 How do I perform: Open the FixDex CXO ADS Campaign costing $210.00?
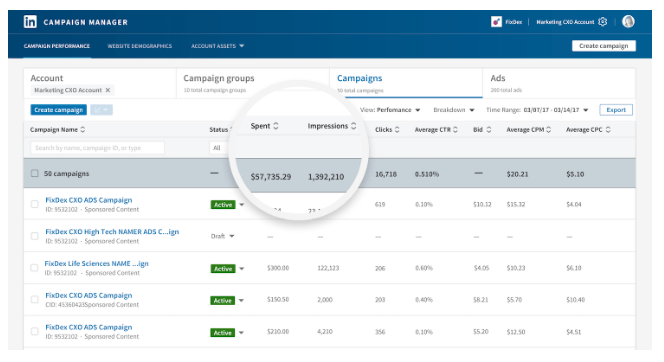[x=89, y=327]
